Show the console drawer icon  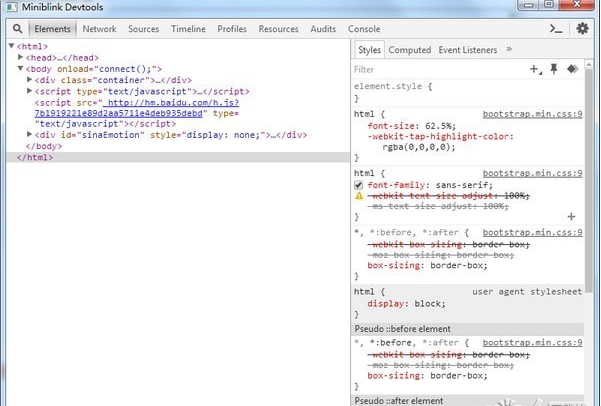click(557, 29)
